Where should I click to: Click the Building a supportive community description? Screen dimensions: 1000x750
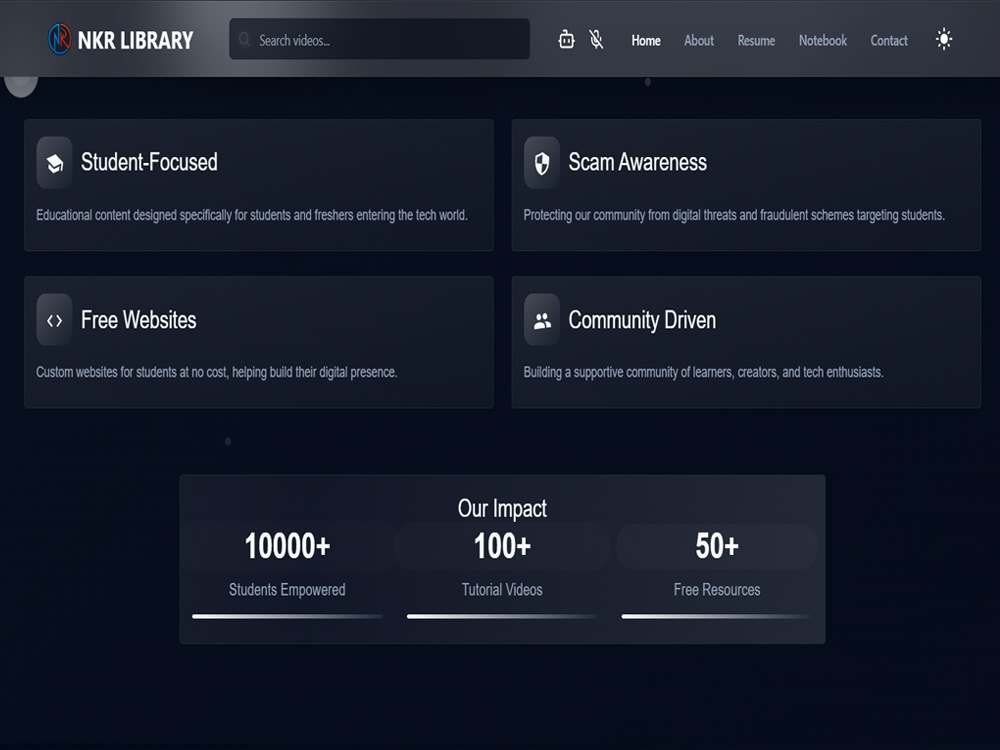(703, 372)
